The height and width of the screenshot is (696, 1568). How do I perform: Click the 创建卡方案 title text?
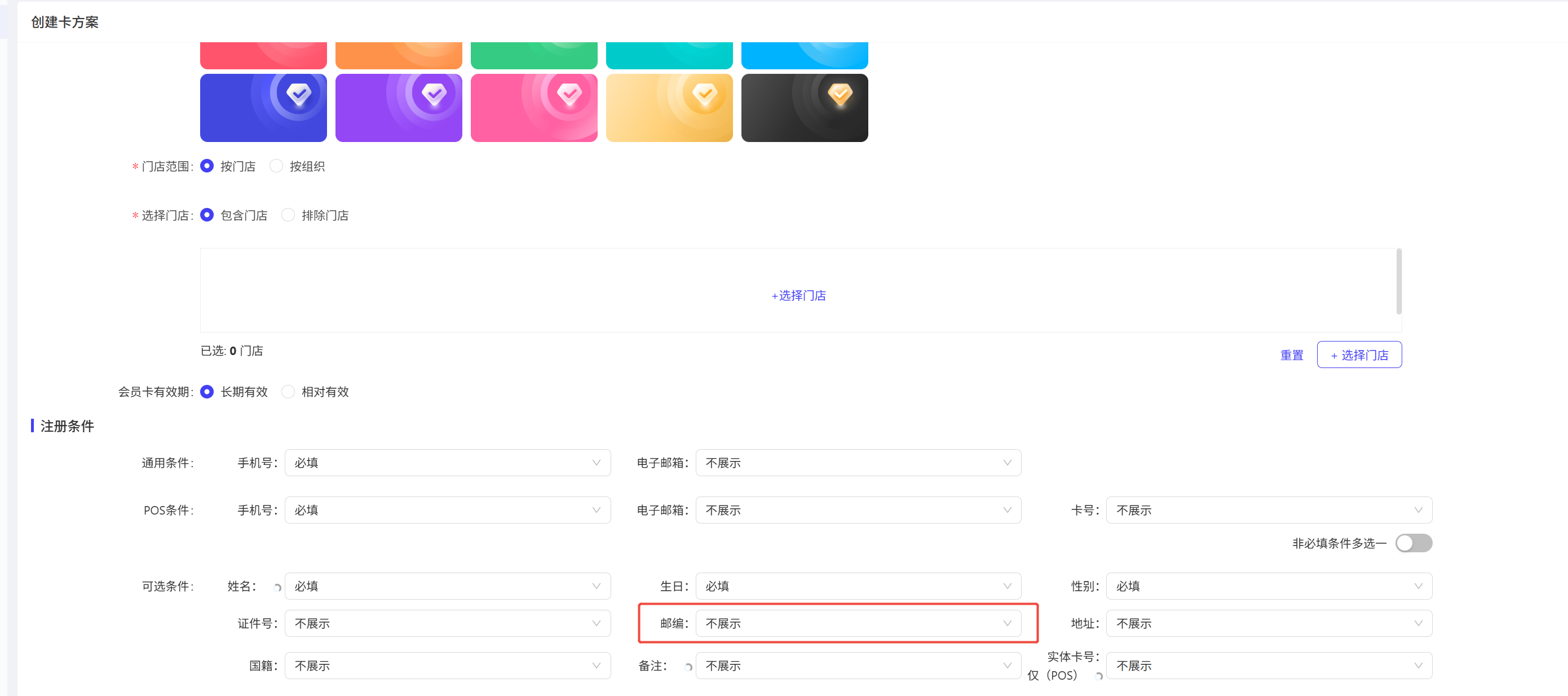click(x=64, y=22)
